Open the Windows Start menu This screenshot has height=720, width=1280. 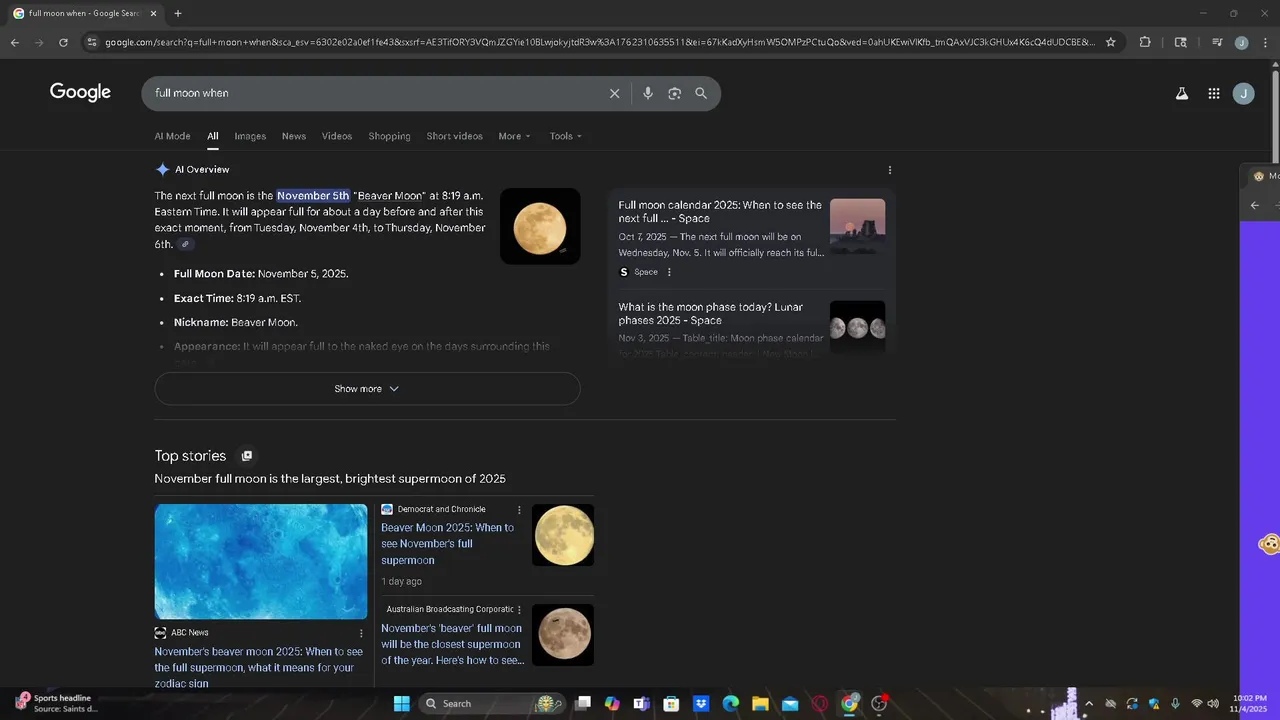[401, 703]
